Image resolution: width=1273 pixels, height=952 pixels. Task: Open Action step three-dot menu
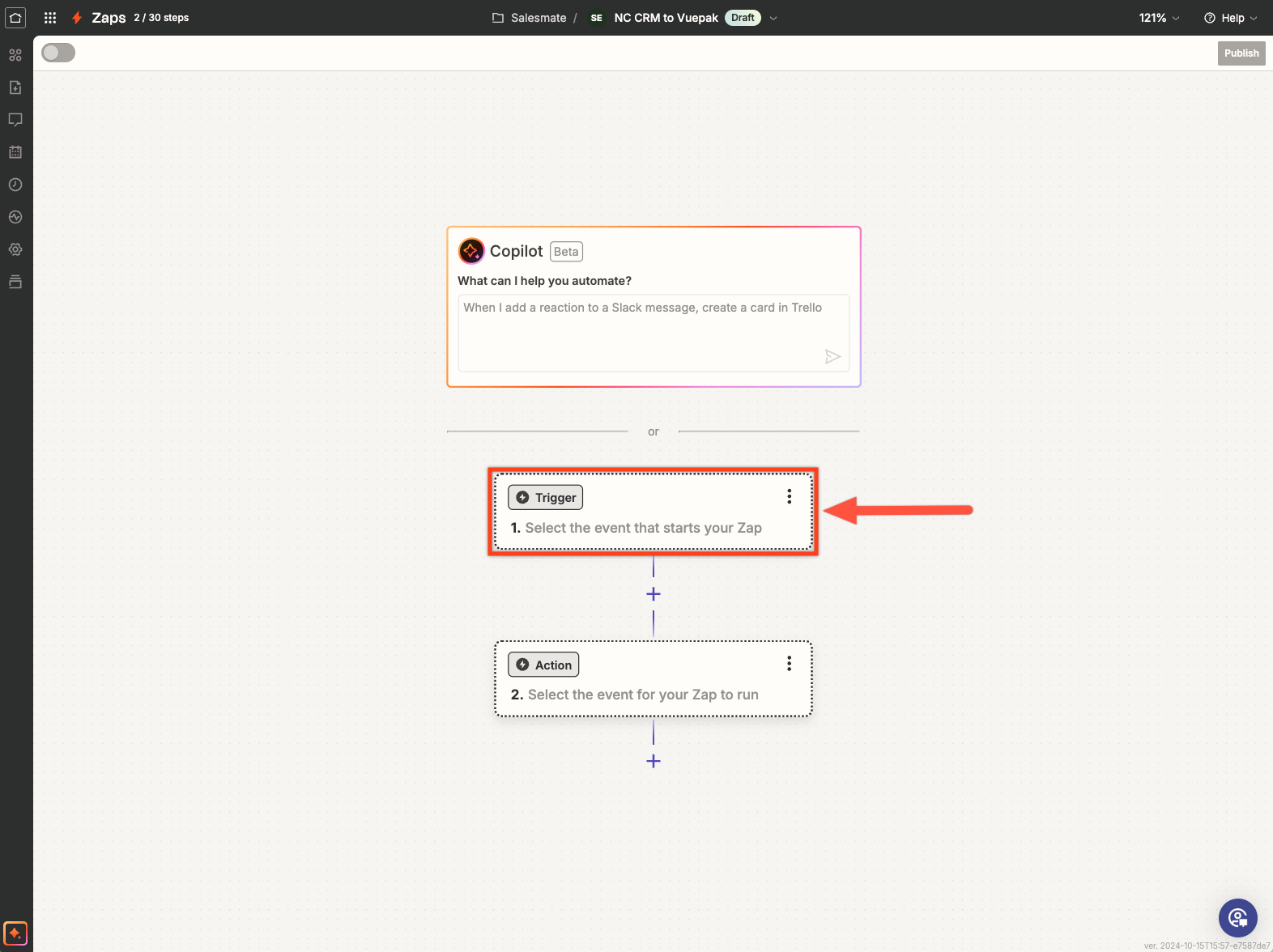pyautogui.click(x=789, y=664)
